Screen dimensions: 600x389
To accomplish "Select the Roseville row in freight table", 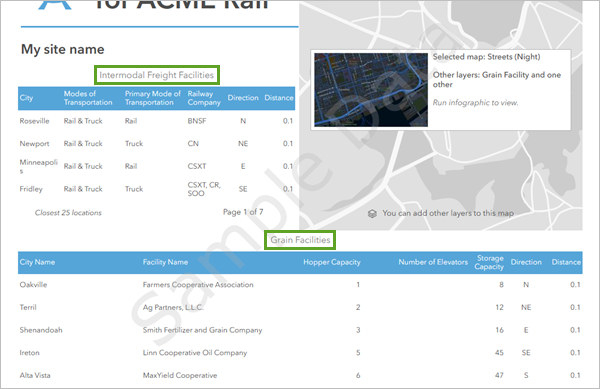I will [157, 121].
